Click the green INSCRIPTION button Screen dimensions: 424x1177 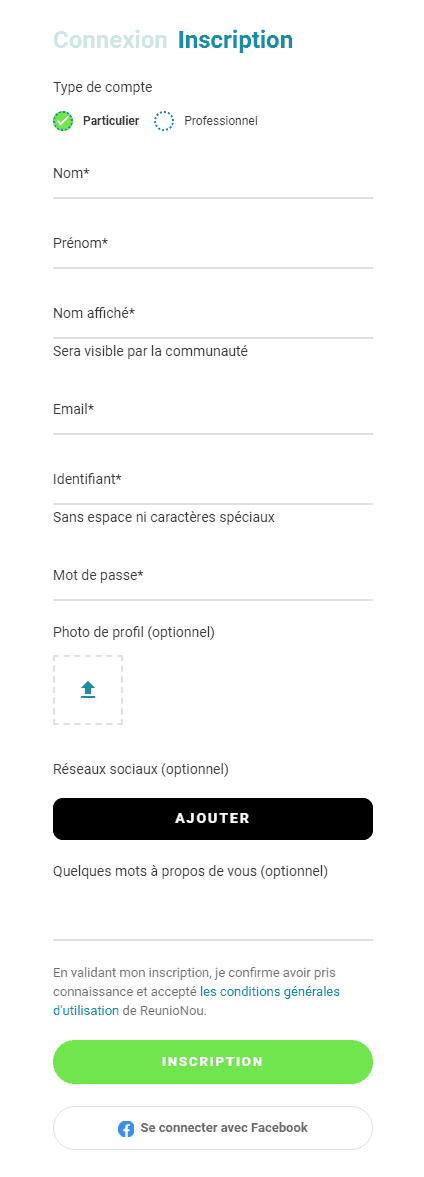coord(213,1061)
